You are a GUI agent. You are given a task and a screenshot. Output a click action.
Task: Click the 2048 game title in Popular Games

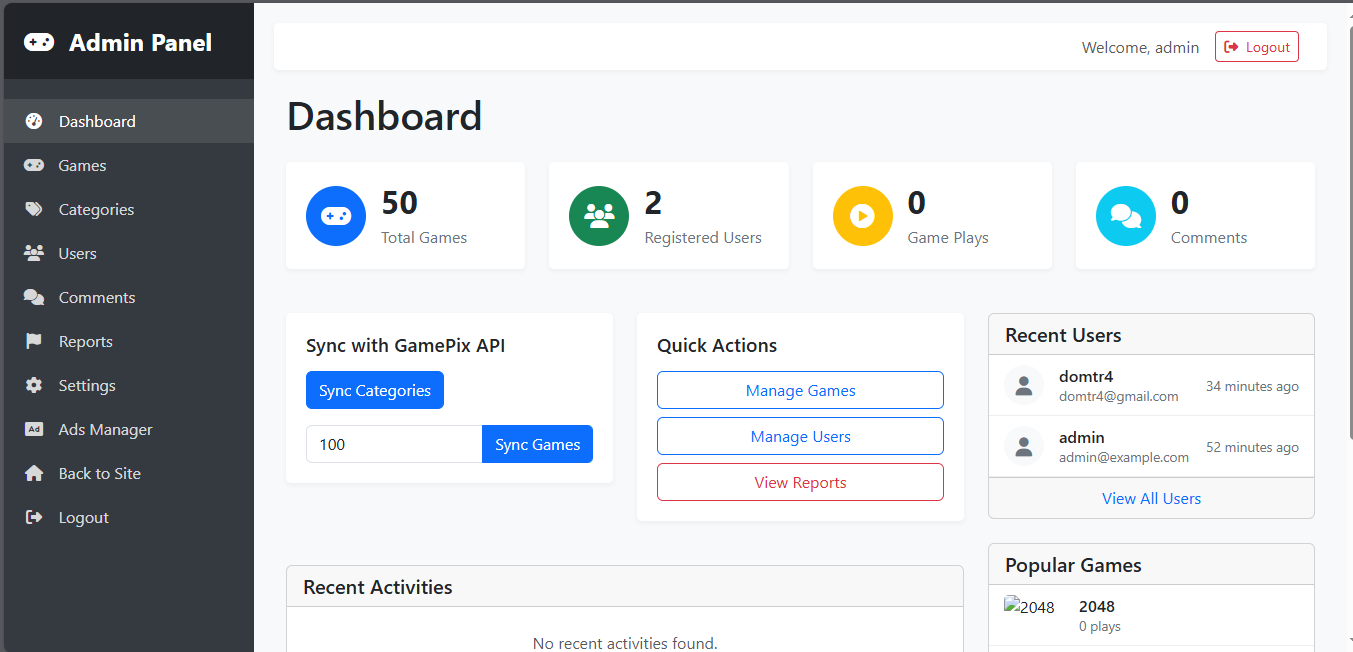click(1097, 606)
